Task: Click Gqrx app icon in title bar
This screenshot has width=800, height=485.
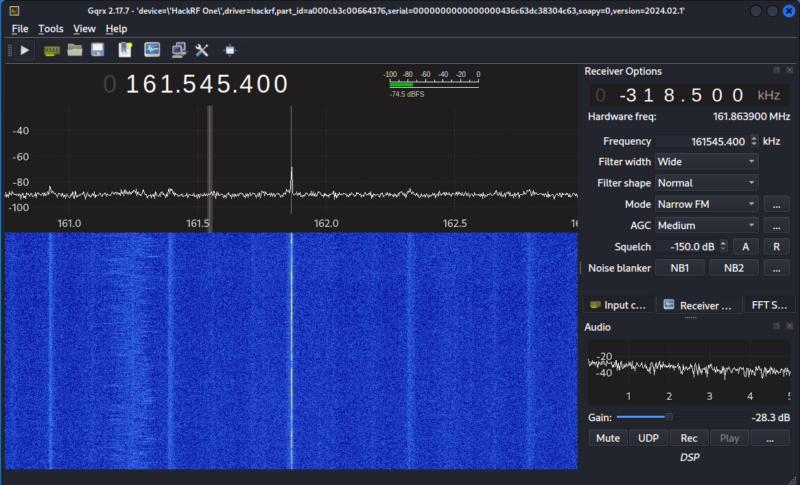Action: pyautogui.click(x=14, y=10)
